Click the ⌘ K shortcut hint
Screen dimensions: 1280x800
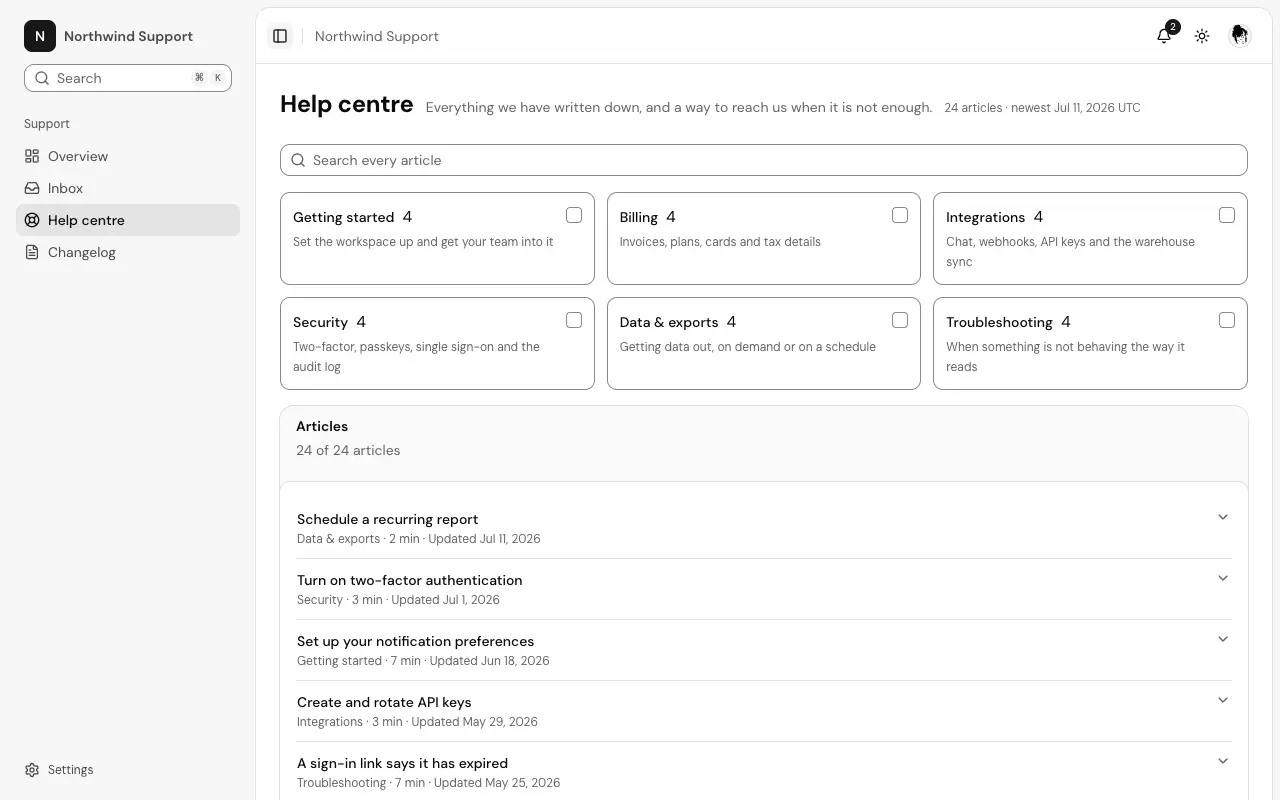coord(208,78)
